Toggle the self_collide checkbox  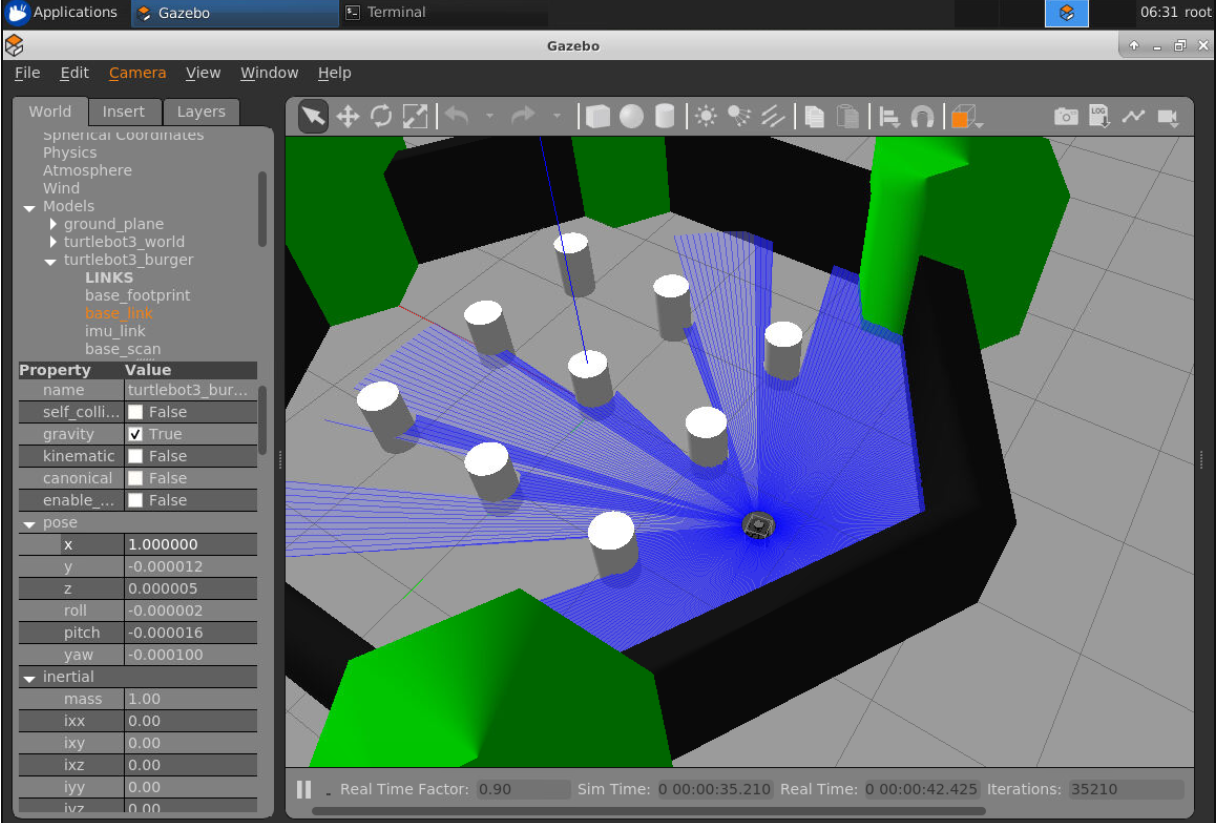(135, 412)
